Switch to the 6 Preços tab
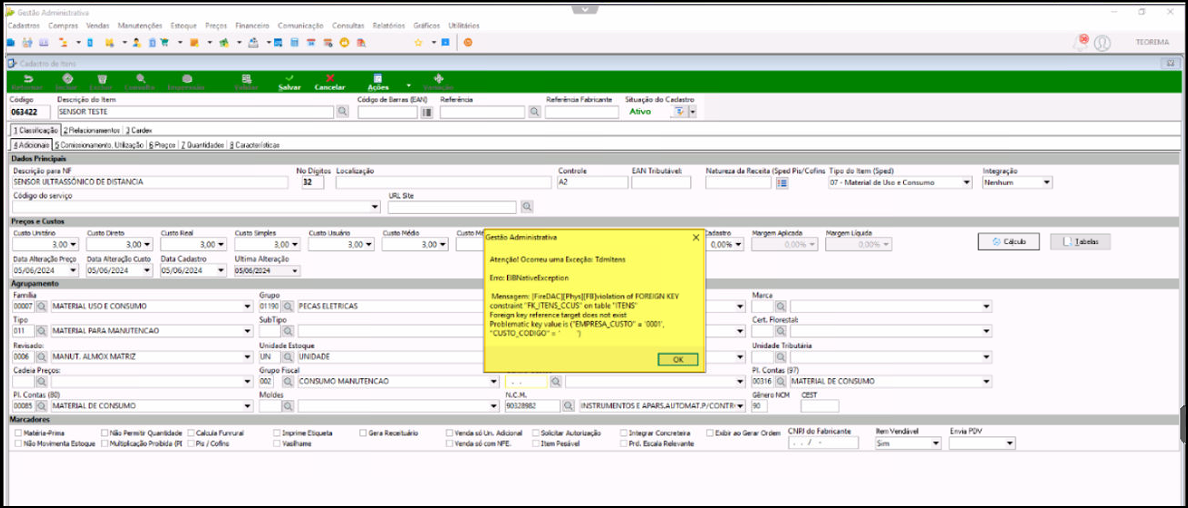The image size is (1188, 508). [x=162, y=144]
